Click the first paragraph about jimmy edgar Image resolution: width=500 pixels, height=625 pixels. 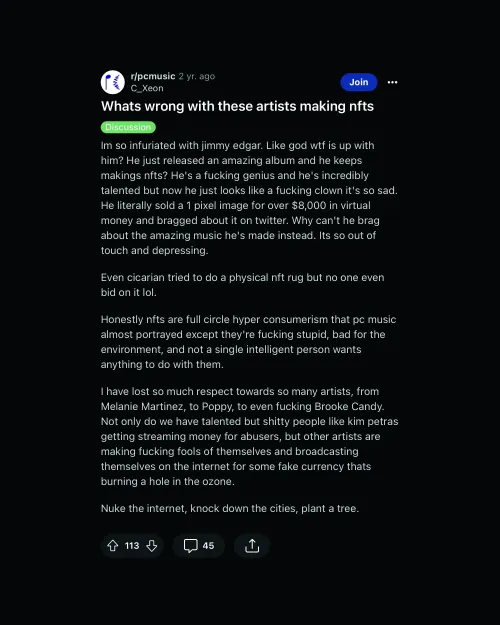pos(249,198)
